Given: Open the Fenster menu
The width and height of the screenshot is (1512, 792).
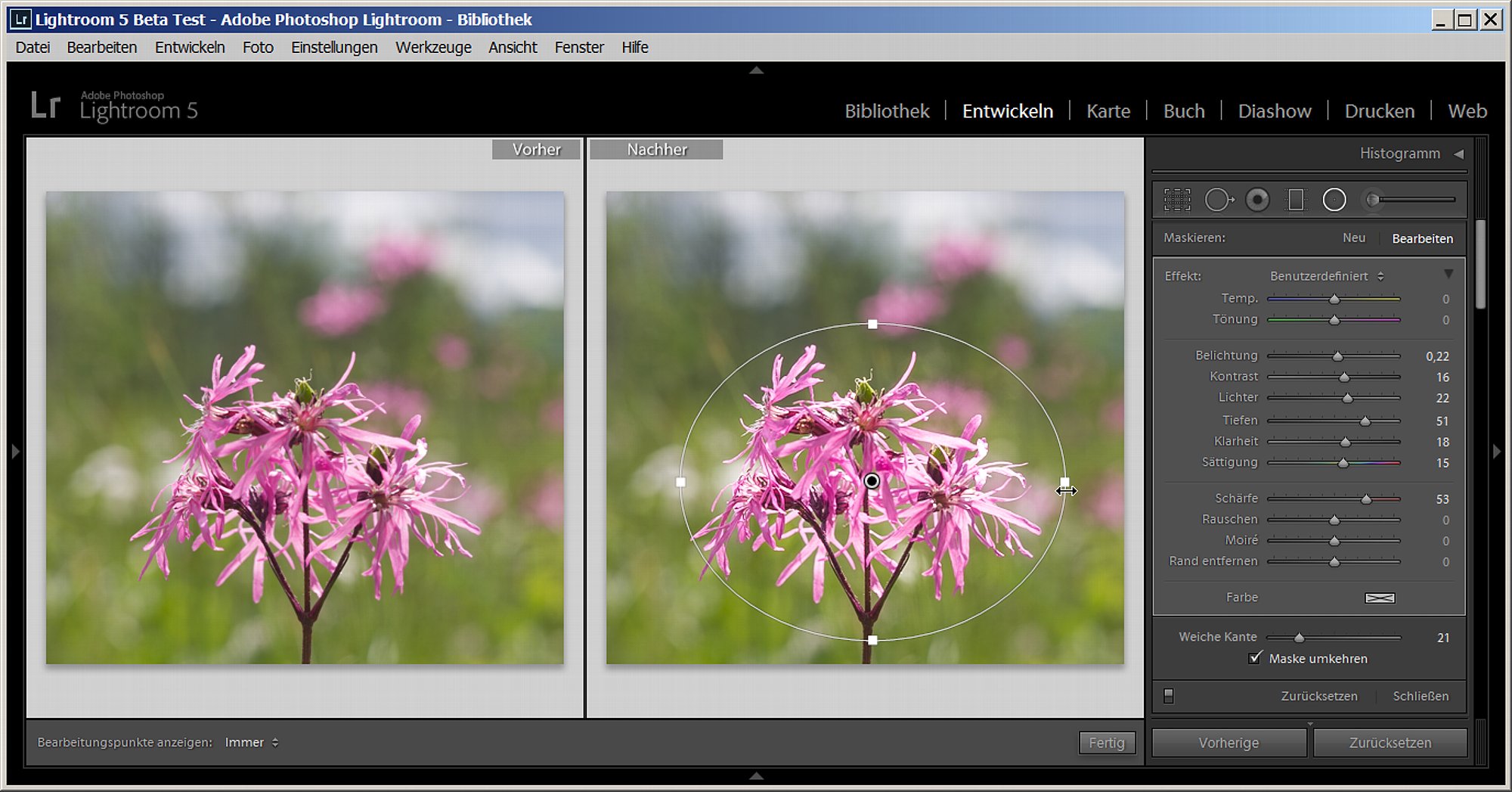Looking at the screenshot, I should point(579,47).
